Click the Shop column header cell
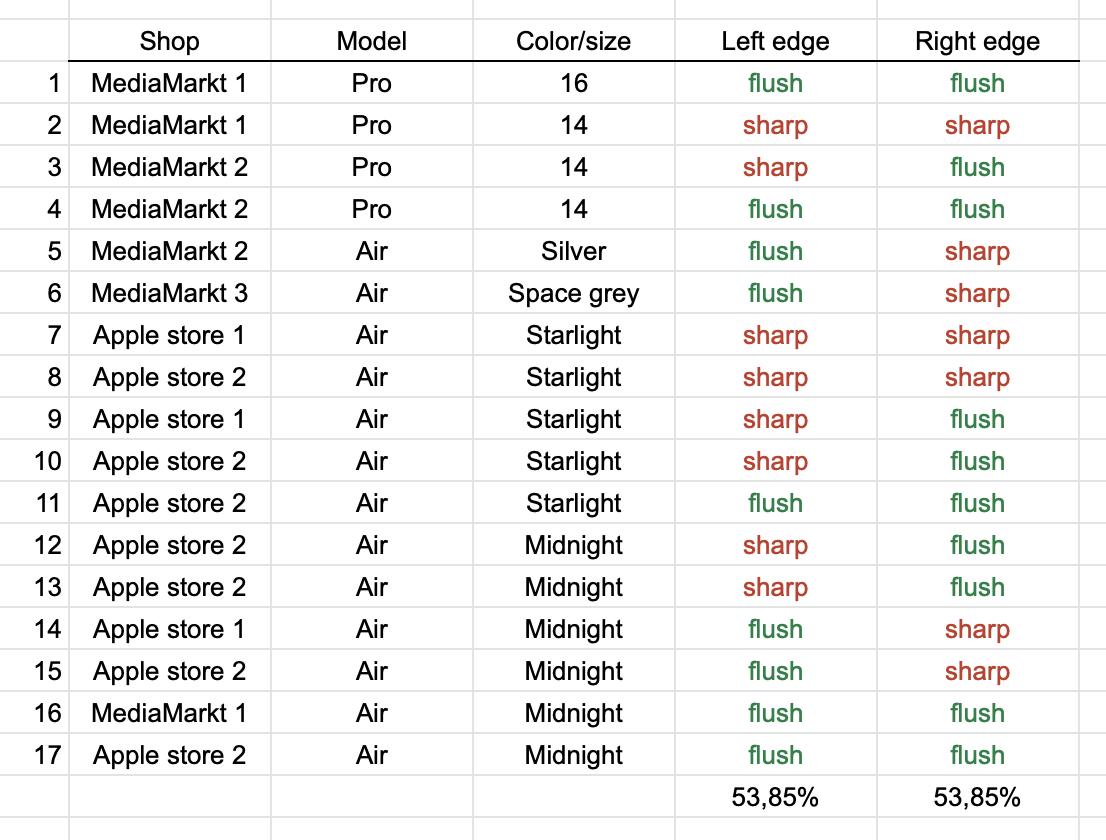The image size is (1106, 840). coord(169,41)
